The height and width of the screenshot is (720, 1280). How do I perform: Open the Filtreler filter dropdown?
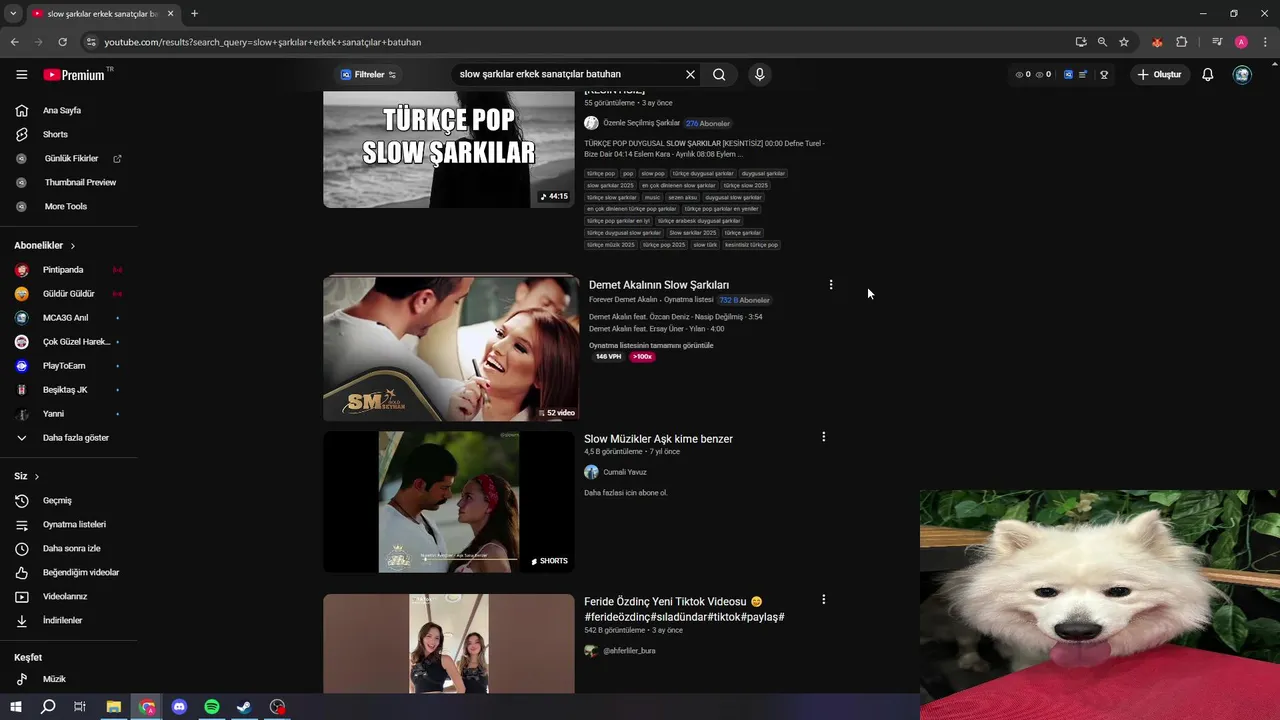click(x=368, y=74)
